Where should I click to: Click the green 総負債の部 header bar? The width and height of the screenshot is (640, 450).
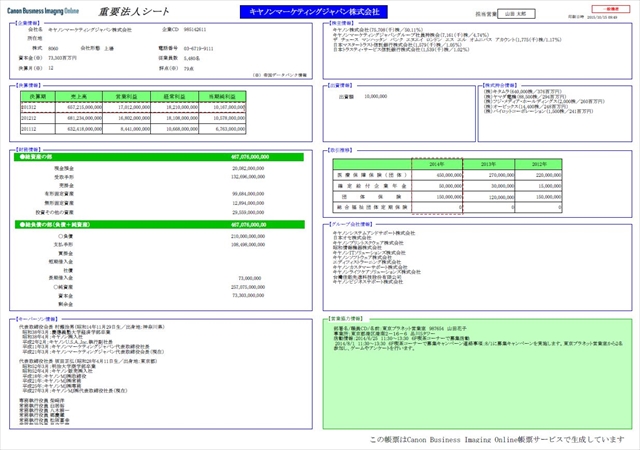159,225
